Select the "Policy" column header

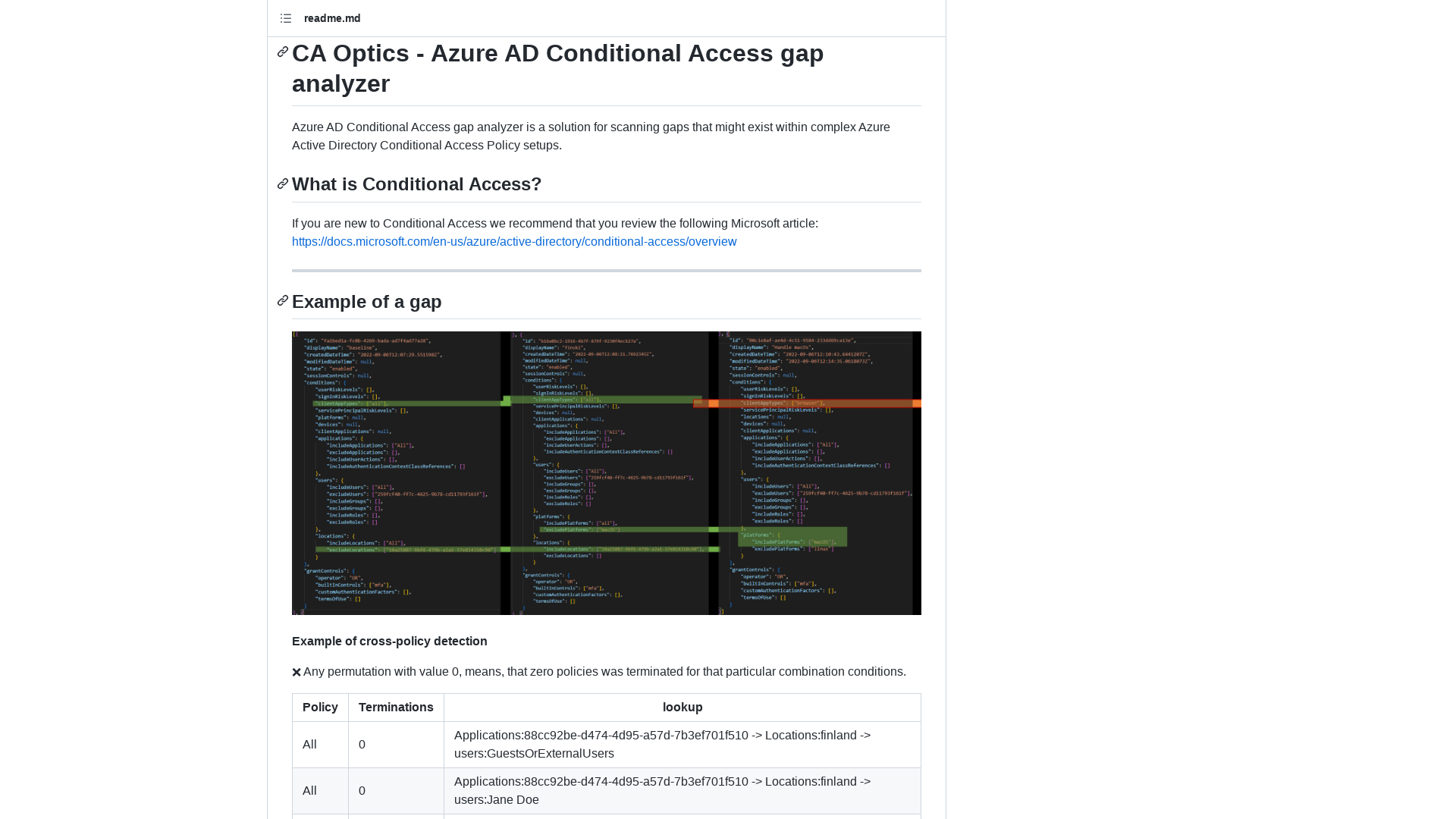319,707
